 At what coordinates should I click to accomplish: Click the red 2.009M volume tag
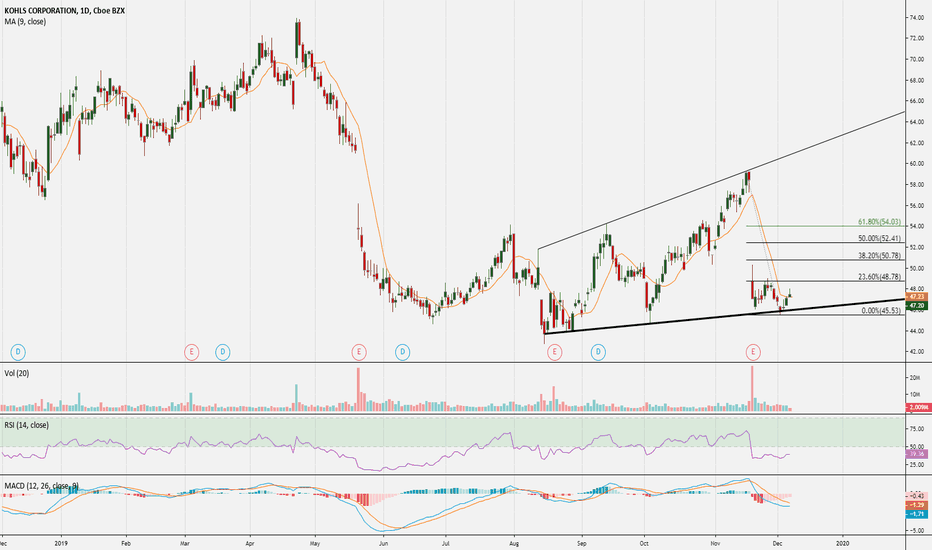point(917,407)
